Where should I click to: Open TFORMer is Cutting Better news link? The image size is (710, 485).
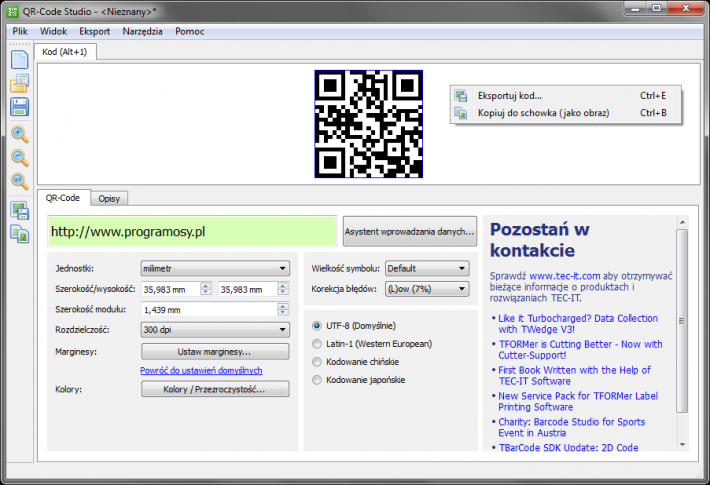tap(580, 350)
